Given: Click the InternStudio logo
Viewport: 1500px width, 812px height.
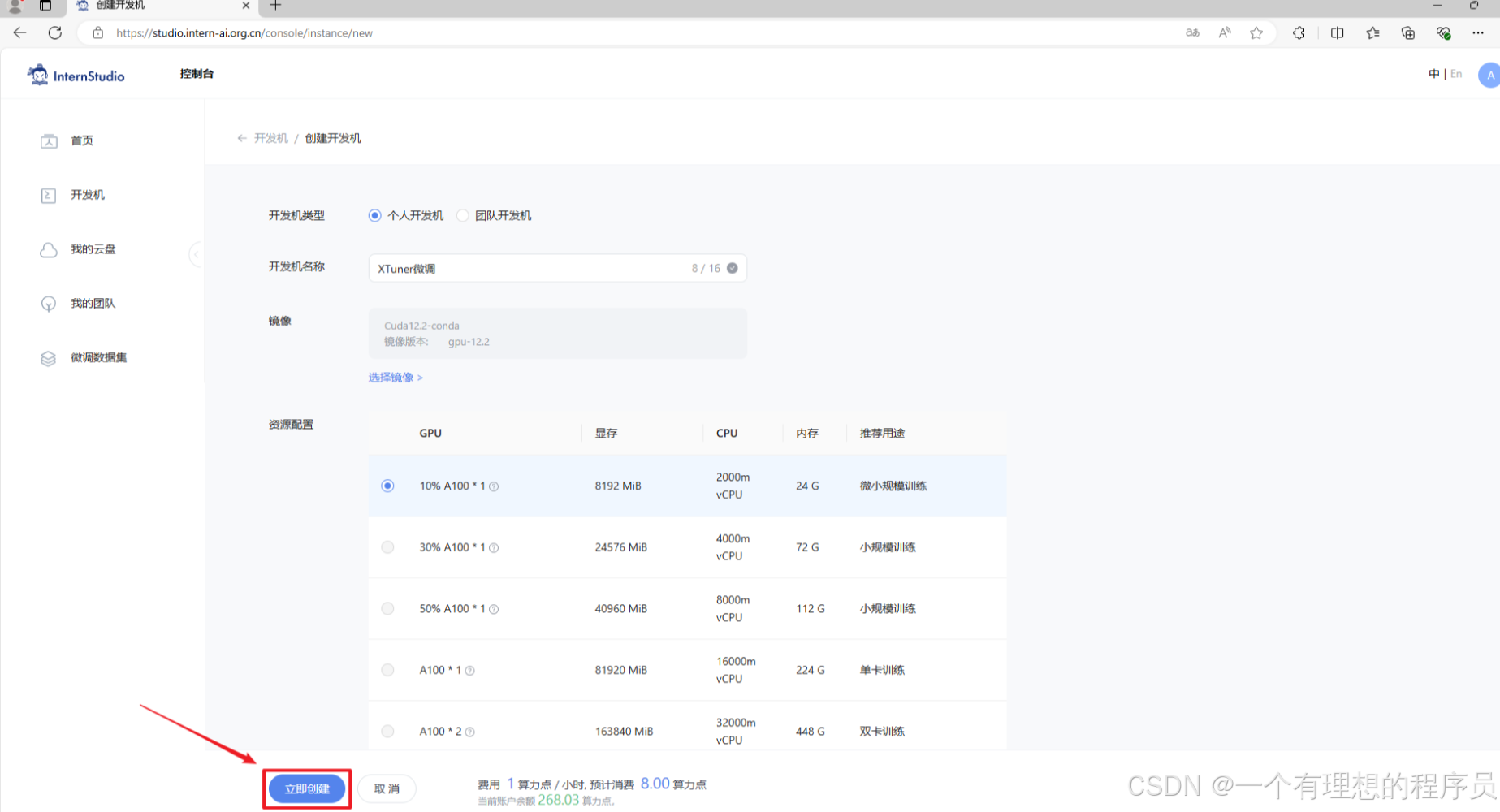Looking at the screenshot, I should tap(76, 74).
